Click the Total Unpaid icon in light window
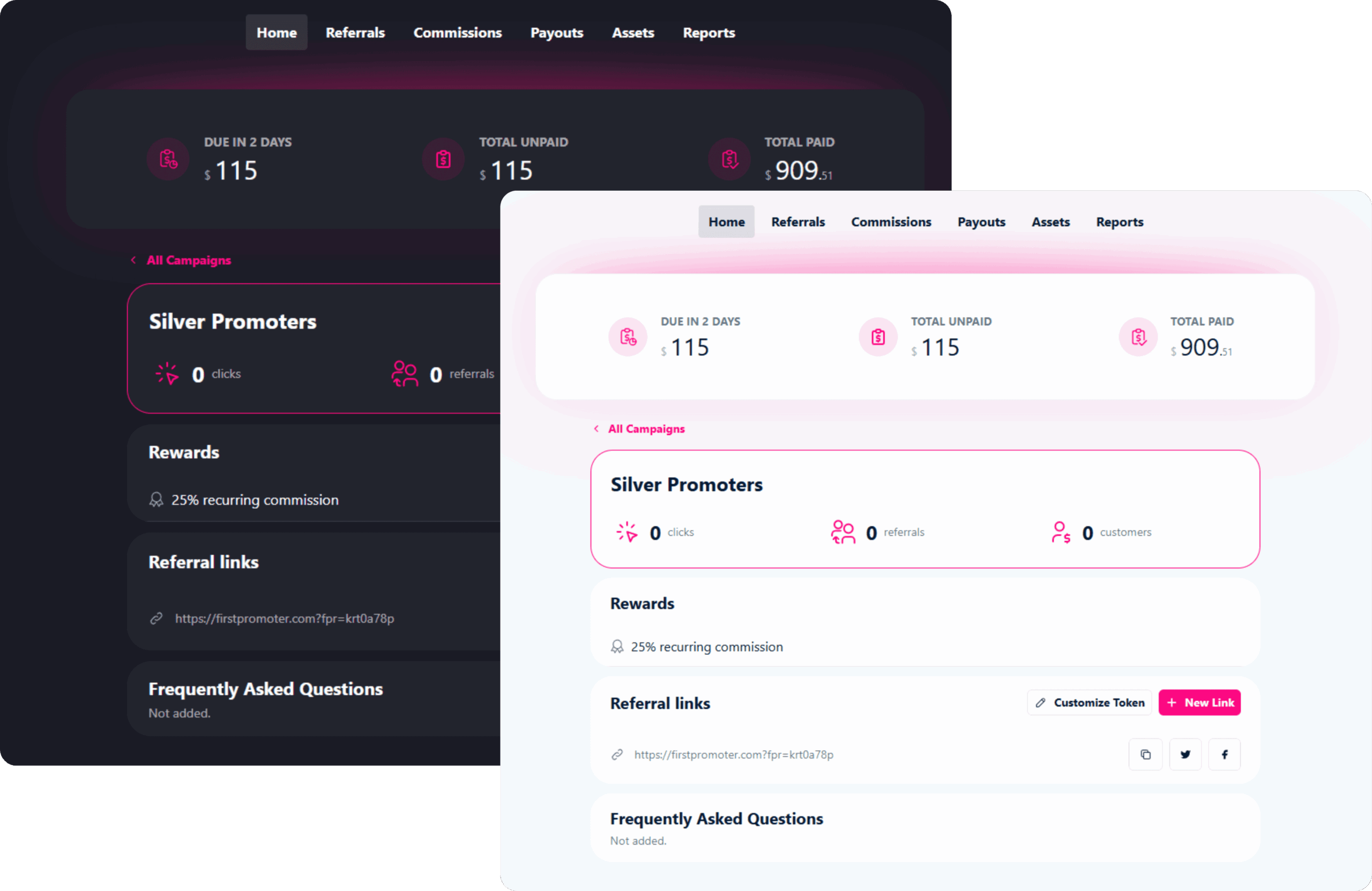1372x891 pixels. (878, 336)
